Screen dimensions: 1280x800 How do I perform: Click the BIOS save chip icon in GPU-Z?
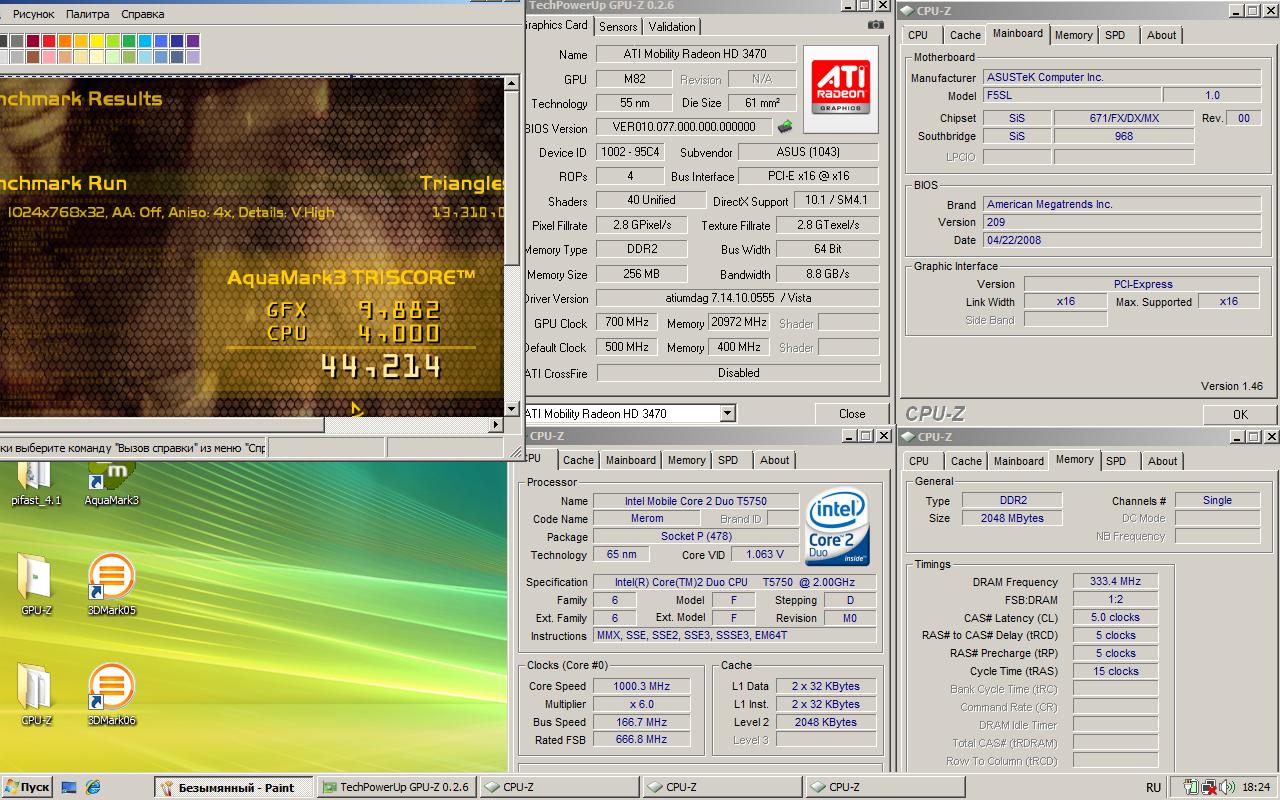coord(785,127)
